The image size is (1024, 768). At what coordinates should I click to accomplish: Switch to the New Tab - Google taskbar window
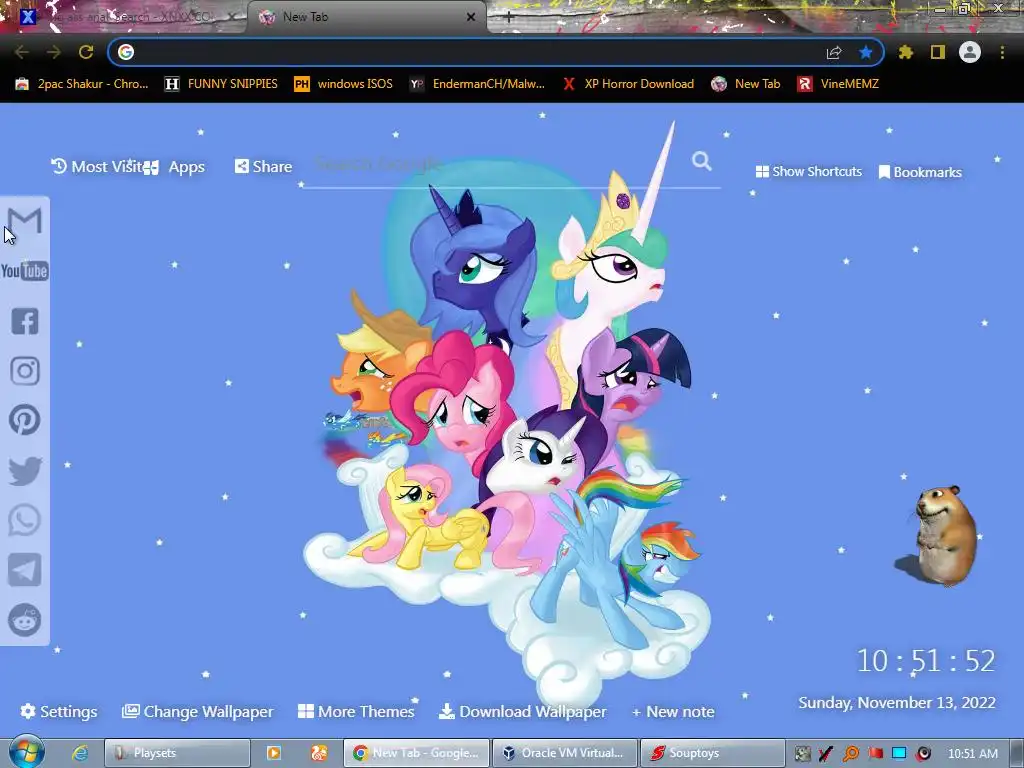tap(416, 753)
